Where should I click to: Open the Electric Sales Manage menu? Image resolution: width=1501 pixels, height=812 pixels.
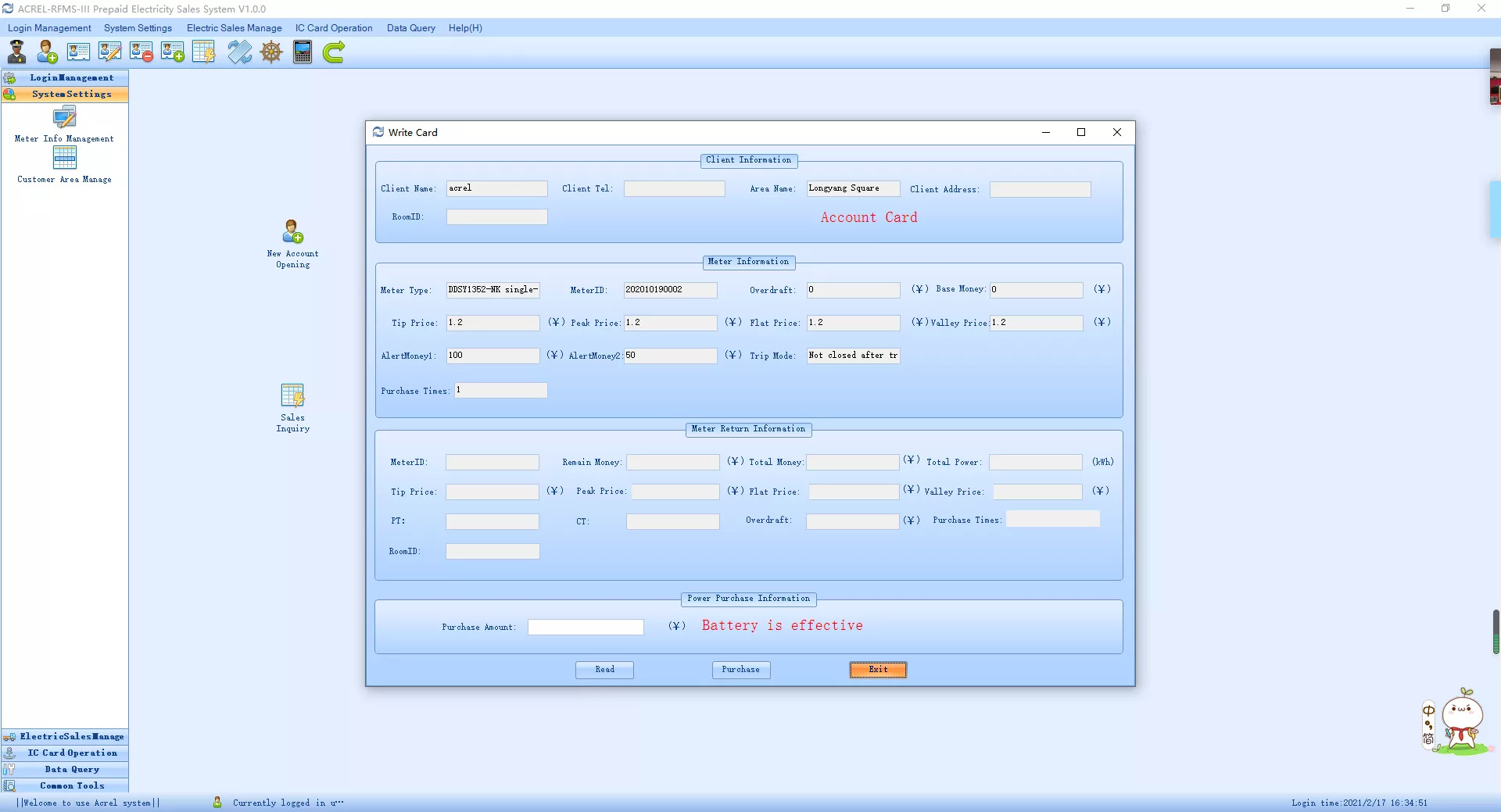[x=234, y=28]
